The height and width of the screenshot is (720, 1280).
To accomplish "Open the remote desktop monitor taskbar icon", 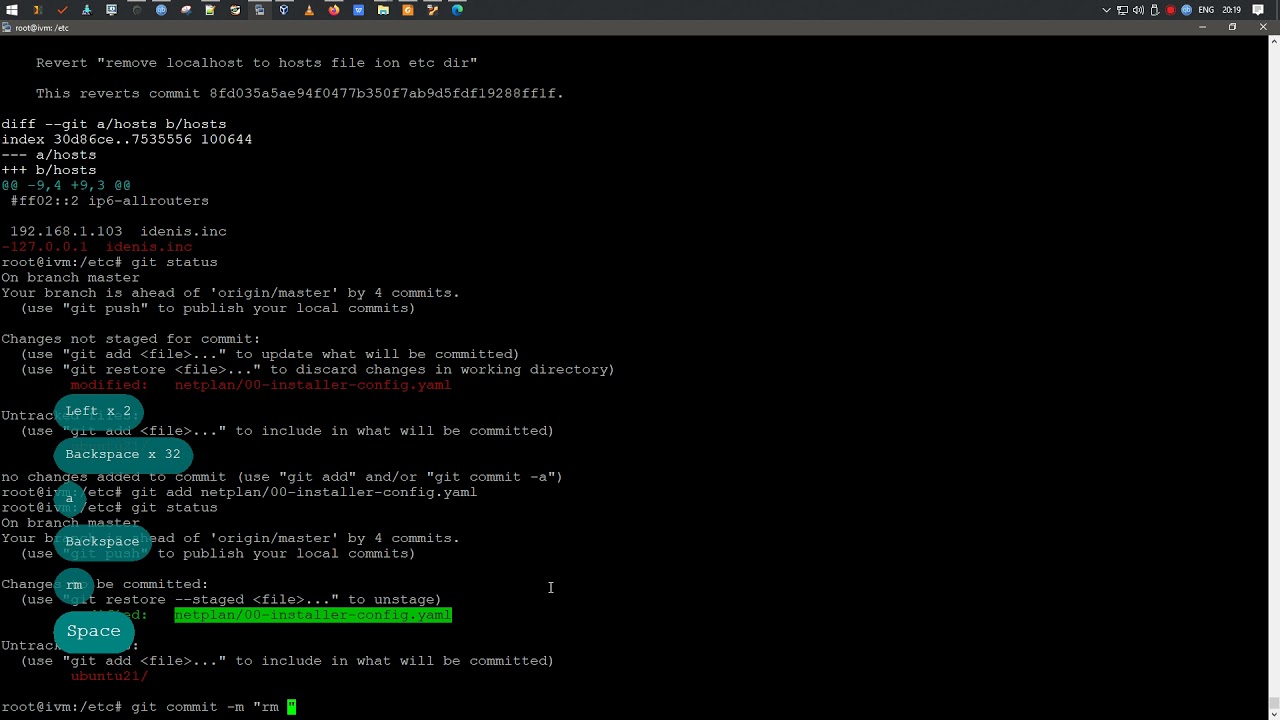I will coord(111,10).
